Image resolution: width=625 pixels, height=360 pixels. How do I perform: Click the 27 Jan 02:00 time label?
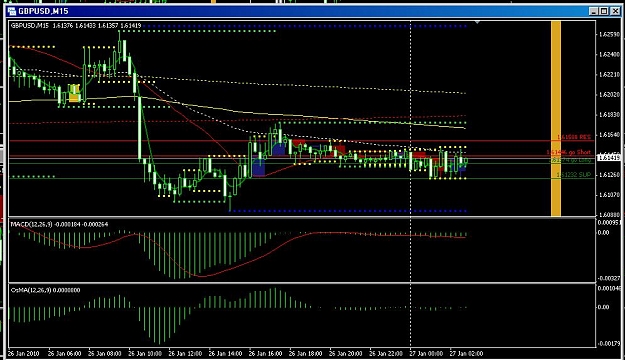click(x=466, y=353)
